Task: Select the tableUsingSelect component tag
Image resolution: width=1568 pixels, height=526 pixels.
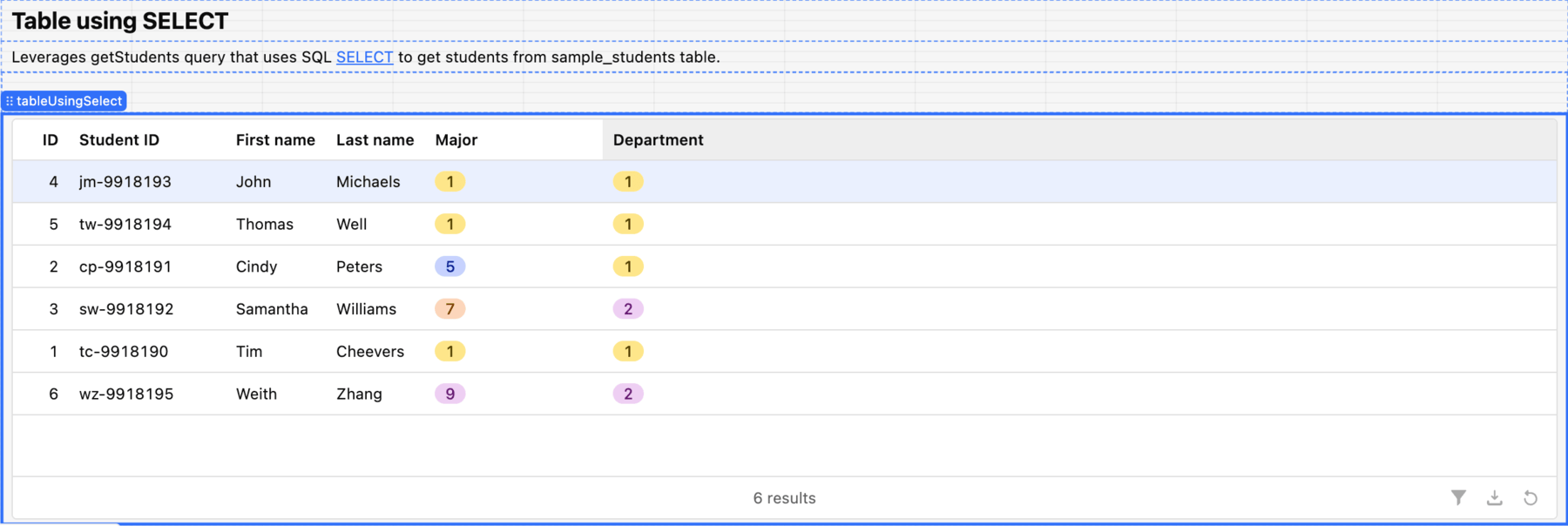Action: (64, 101)
